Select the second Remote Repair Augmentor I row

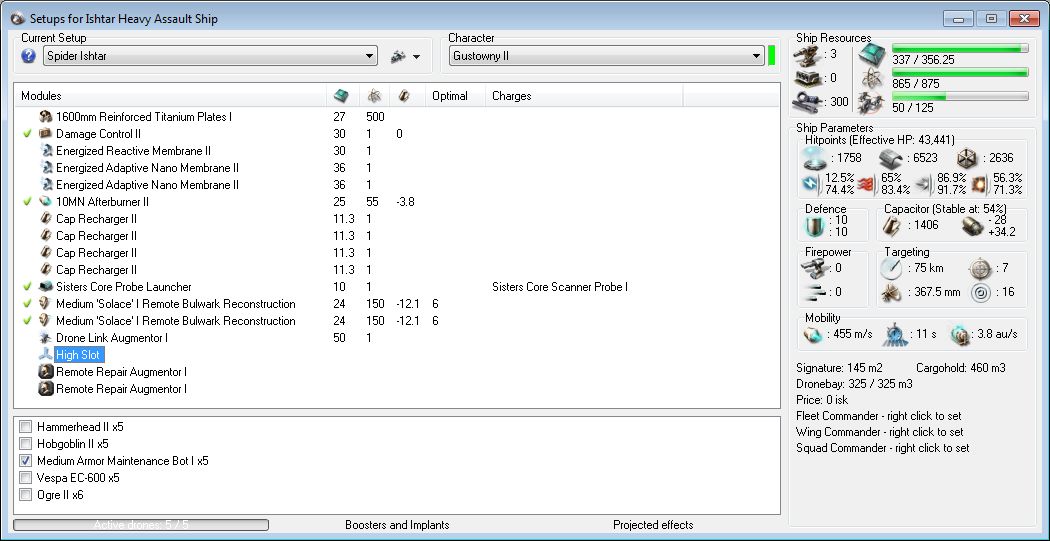[121, 389]
